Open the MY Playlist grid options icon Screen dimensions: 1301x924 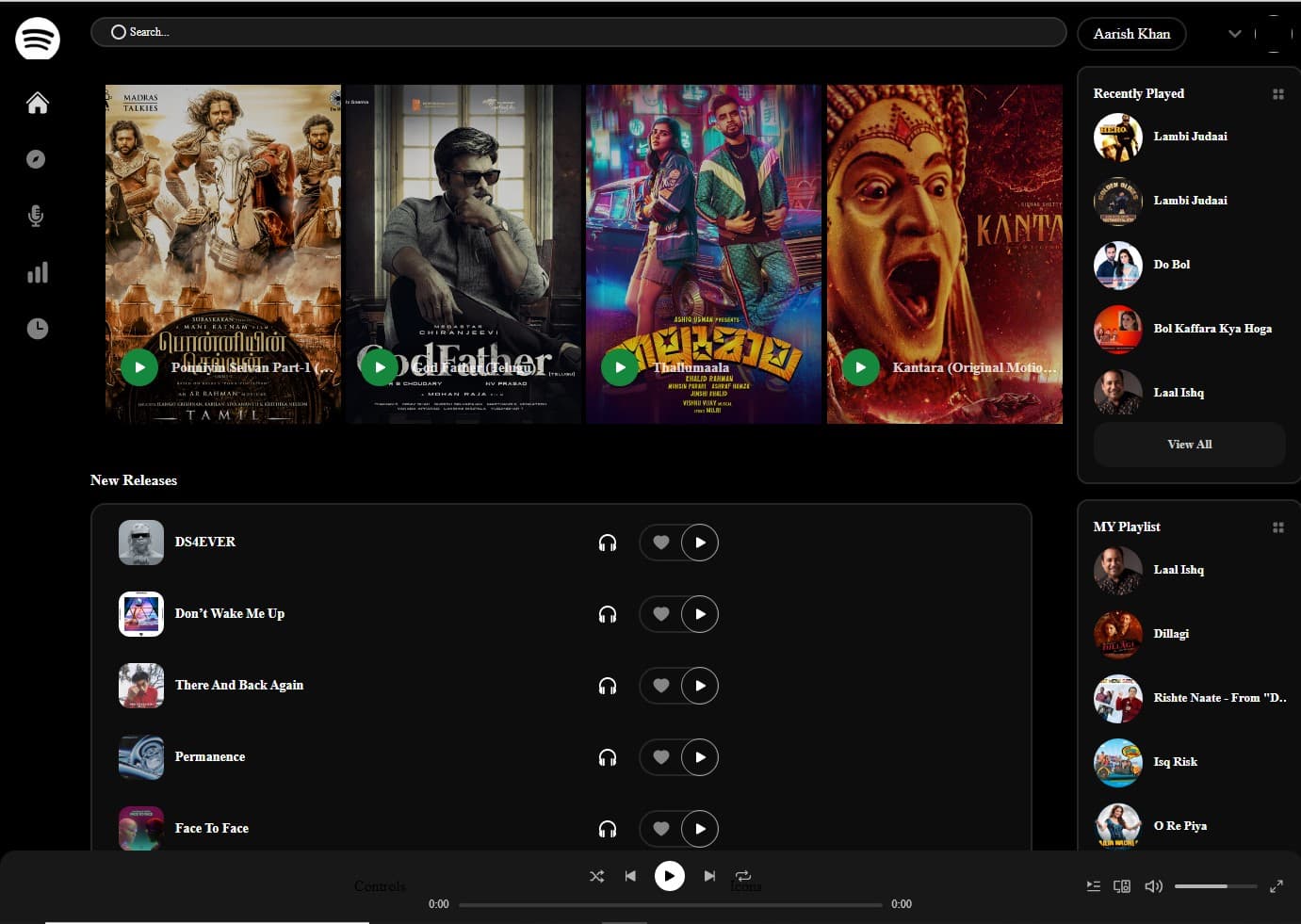tap(1278, 527)
